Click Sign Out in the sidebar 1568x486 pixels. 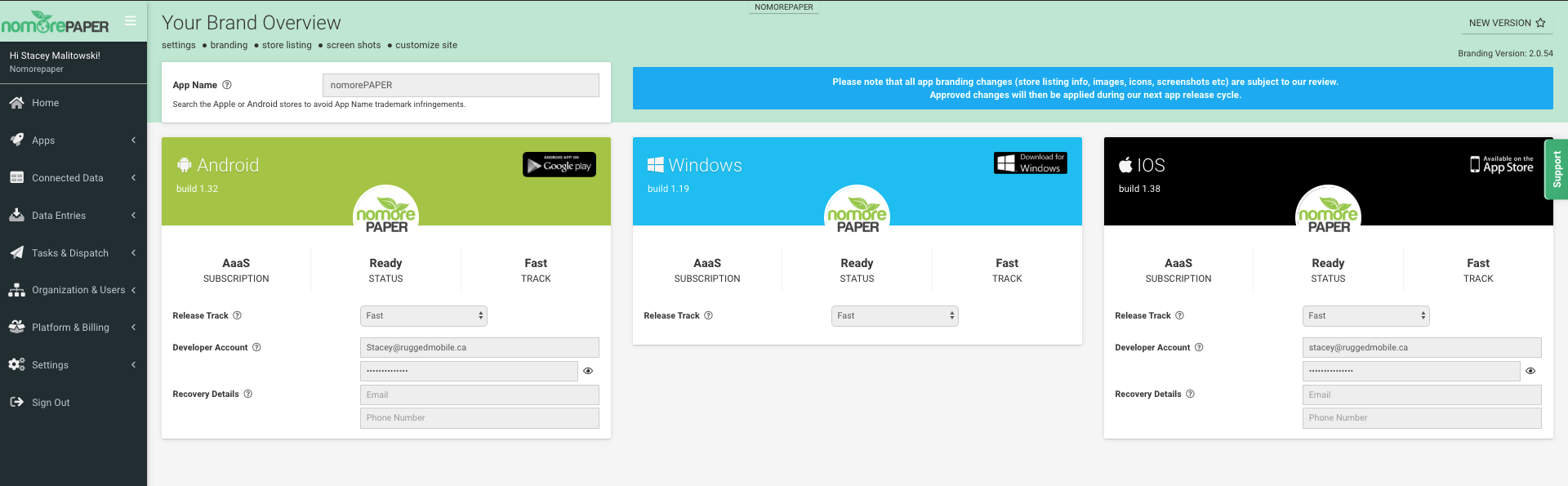coord(73,402)
